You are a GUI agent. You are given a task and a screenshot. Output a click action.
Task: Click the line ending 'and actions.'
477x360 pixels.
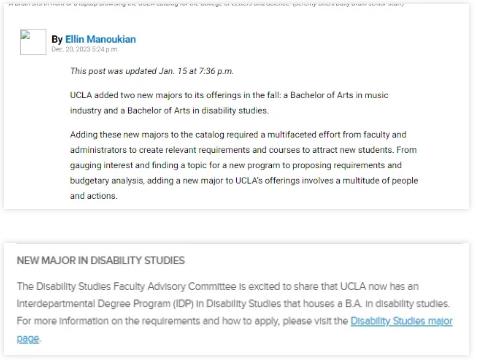coord(94,196)
